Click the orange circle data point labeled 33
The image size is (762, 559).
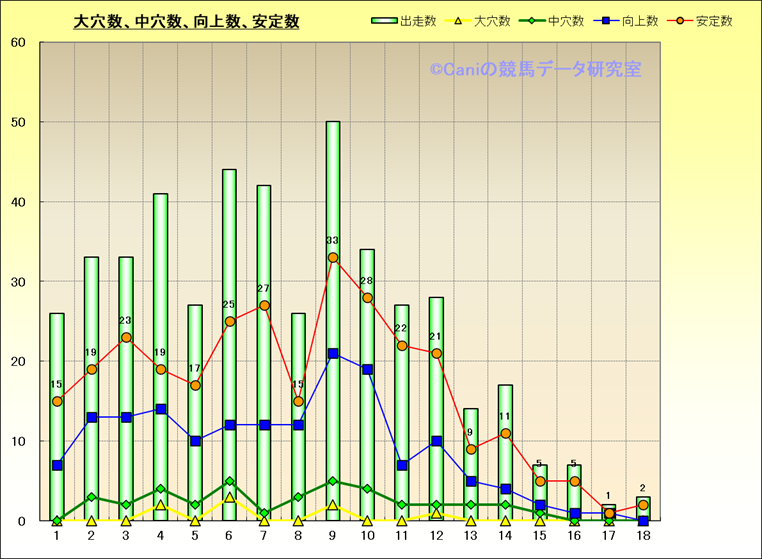click(x=333, y=258)
